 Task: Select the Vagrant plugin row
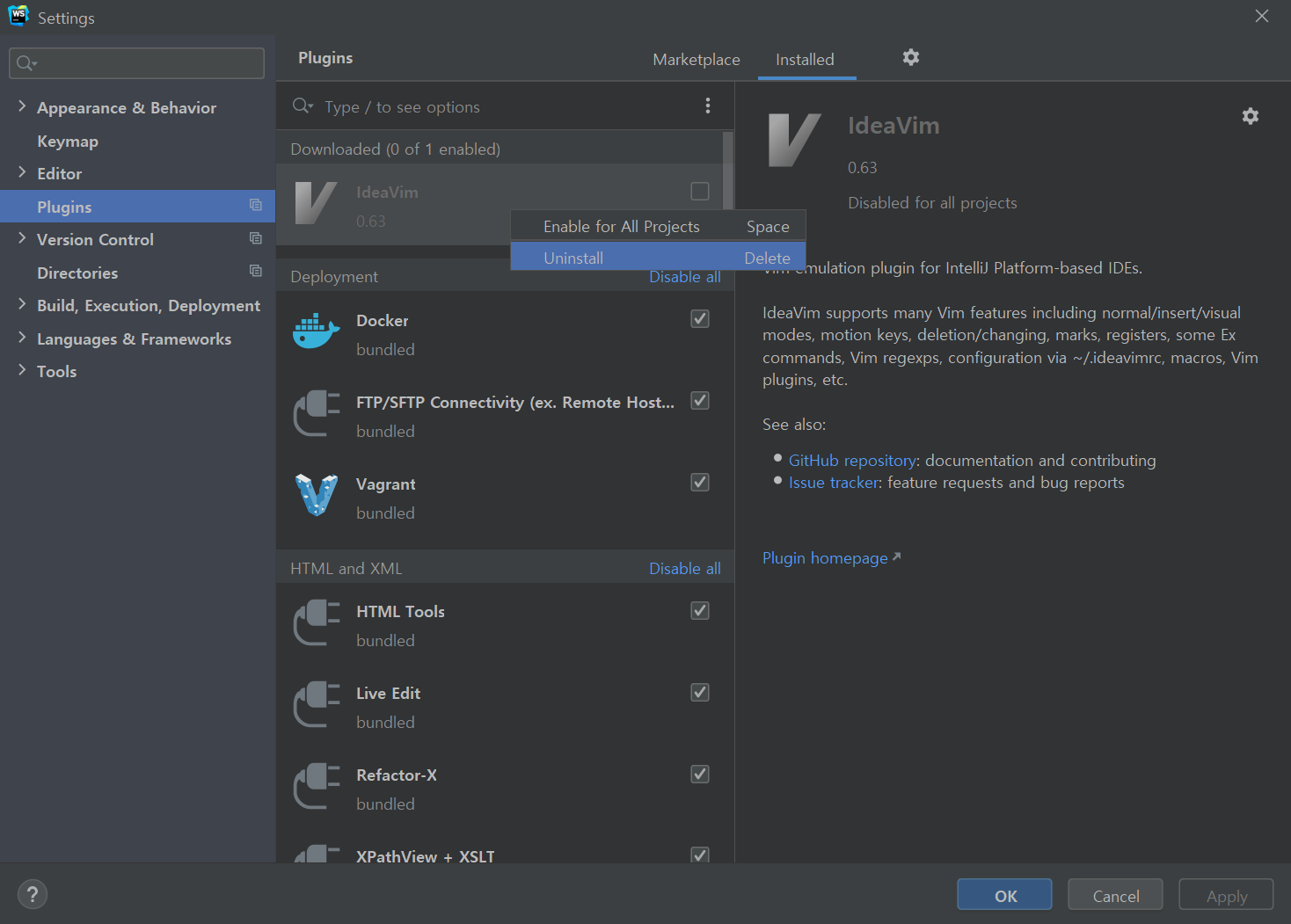[505, 498]
